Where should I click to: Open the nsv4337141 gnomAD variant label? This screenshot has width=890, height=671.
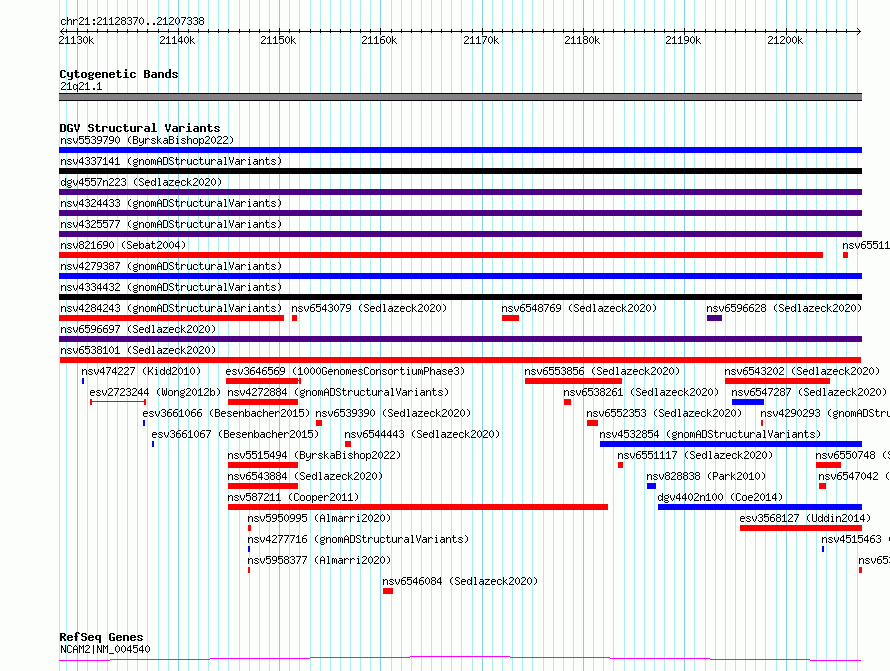coord(171,161)
